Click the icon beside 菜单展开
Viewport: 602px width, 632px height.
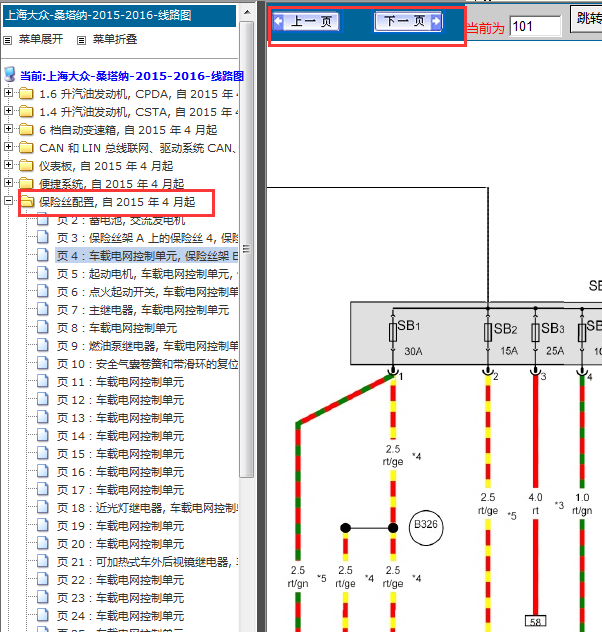tap(8, 40)
